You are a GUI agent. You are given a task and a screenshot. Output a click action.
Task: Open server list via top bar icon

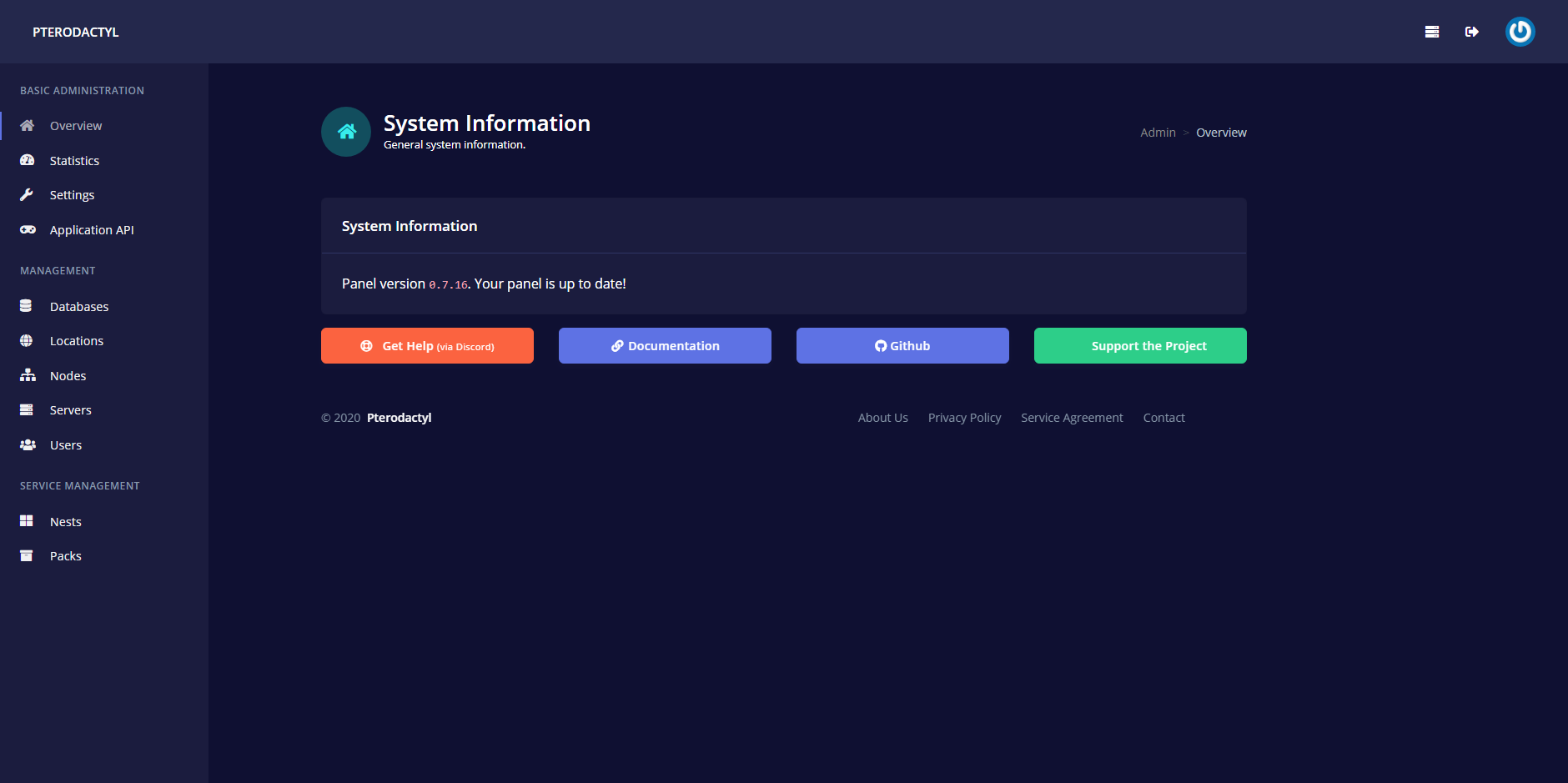click(1432, 32)
